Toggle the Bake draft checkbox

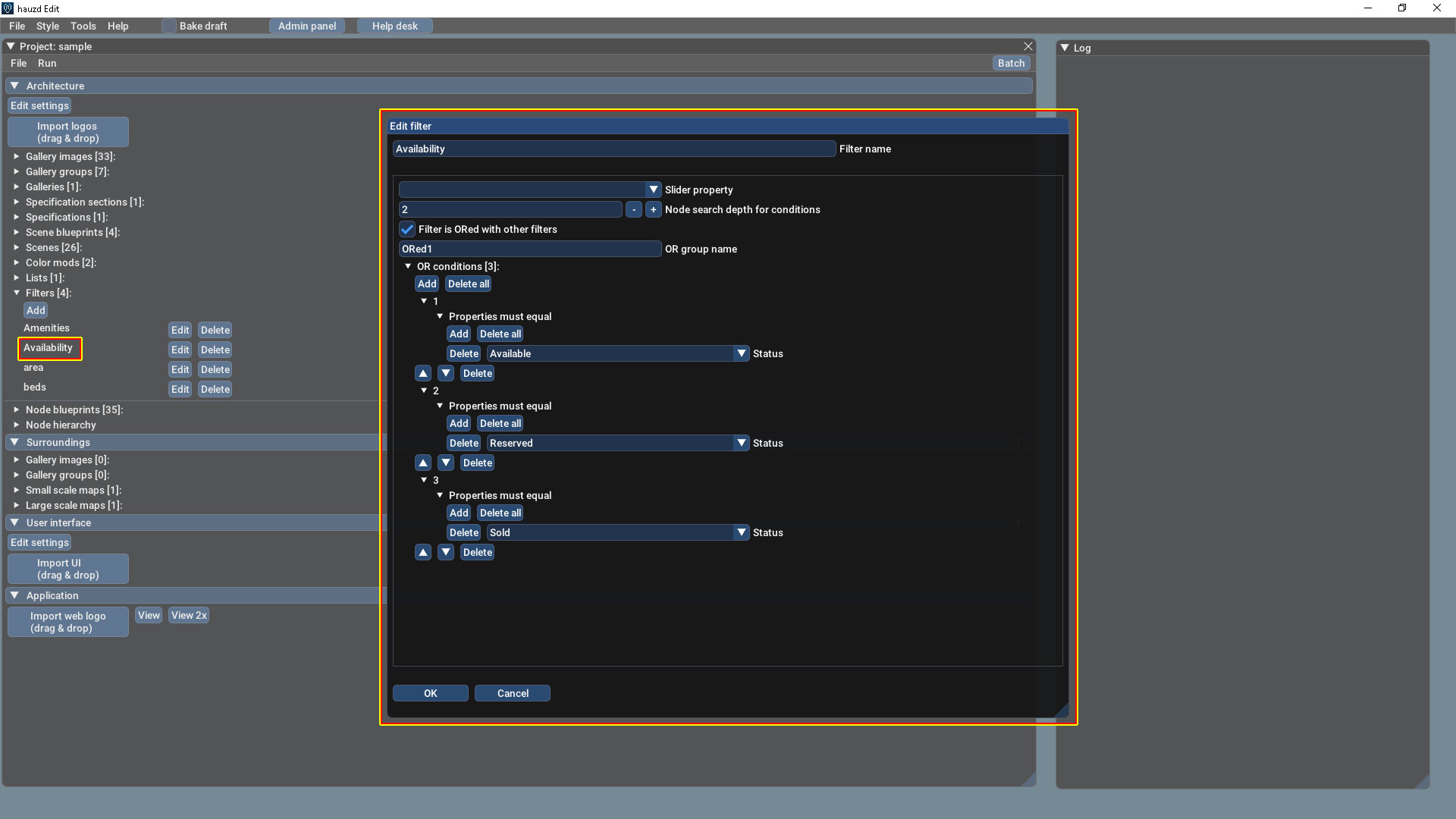pos(168,26)
